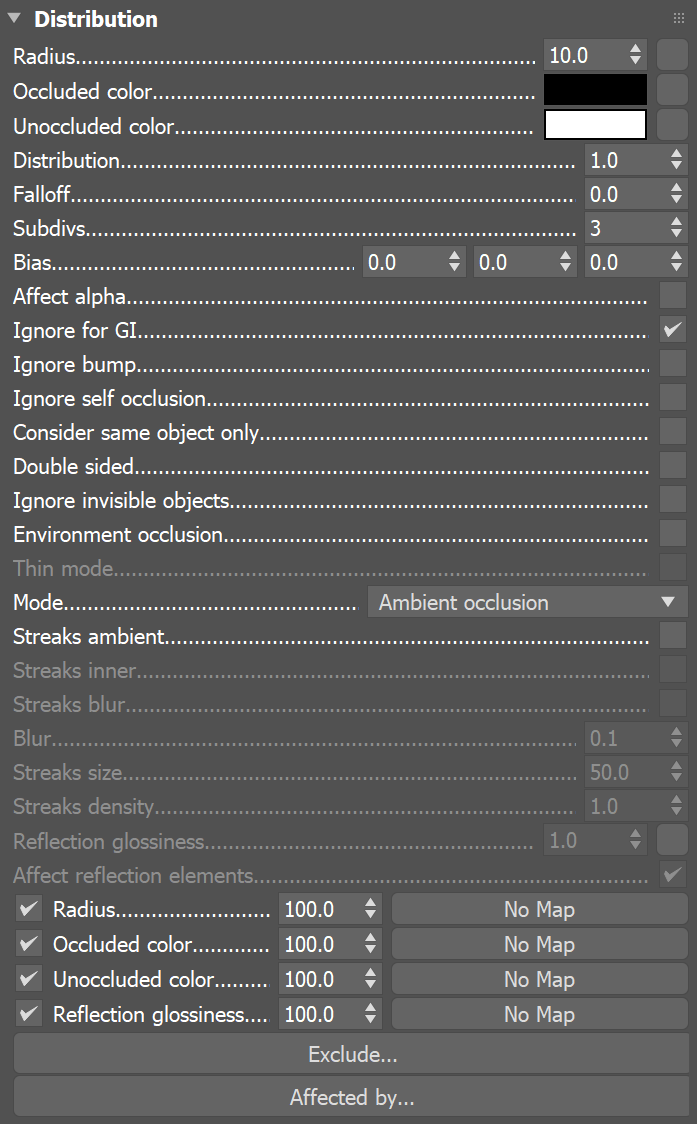Open the Occluded color black swatch
This screenshot has height=1124, width=697.
pyautogui.click(x=595, y=89)
